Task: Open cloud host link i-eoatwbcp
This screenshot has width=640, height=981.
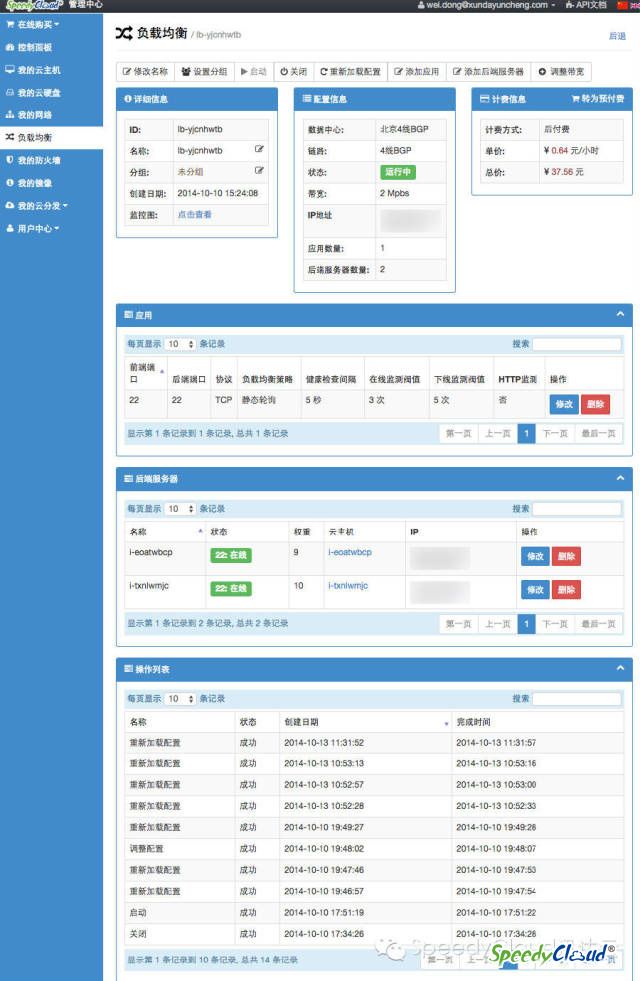Action: tap(350, 552)
